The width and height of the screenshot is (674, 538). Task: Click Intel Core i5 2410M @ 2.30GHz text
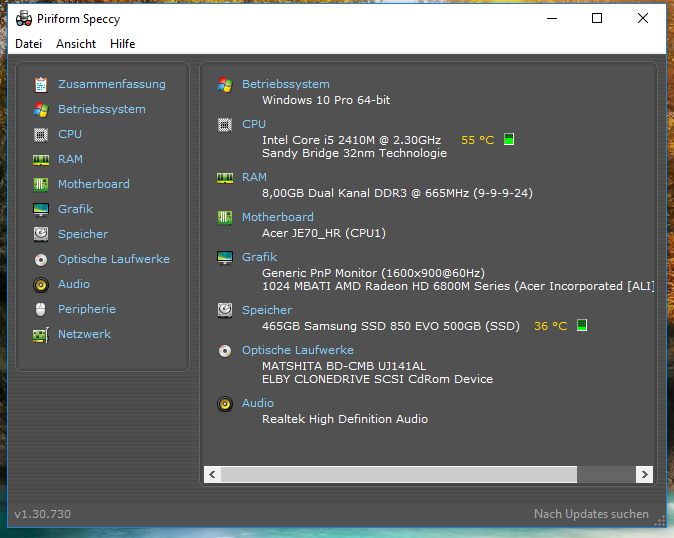click(352, 140)
